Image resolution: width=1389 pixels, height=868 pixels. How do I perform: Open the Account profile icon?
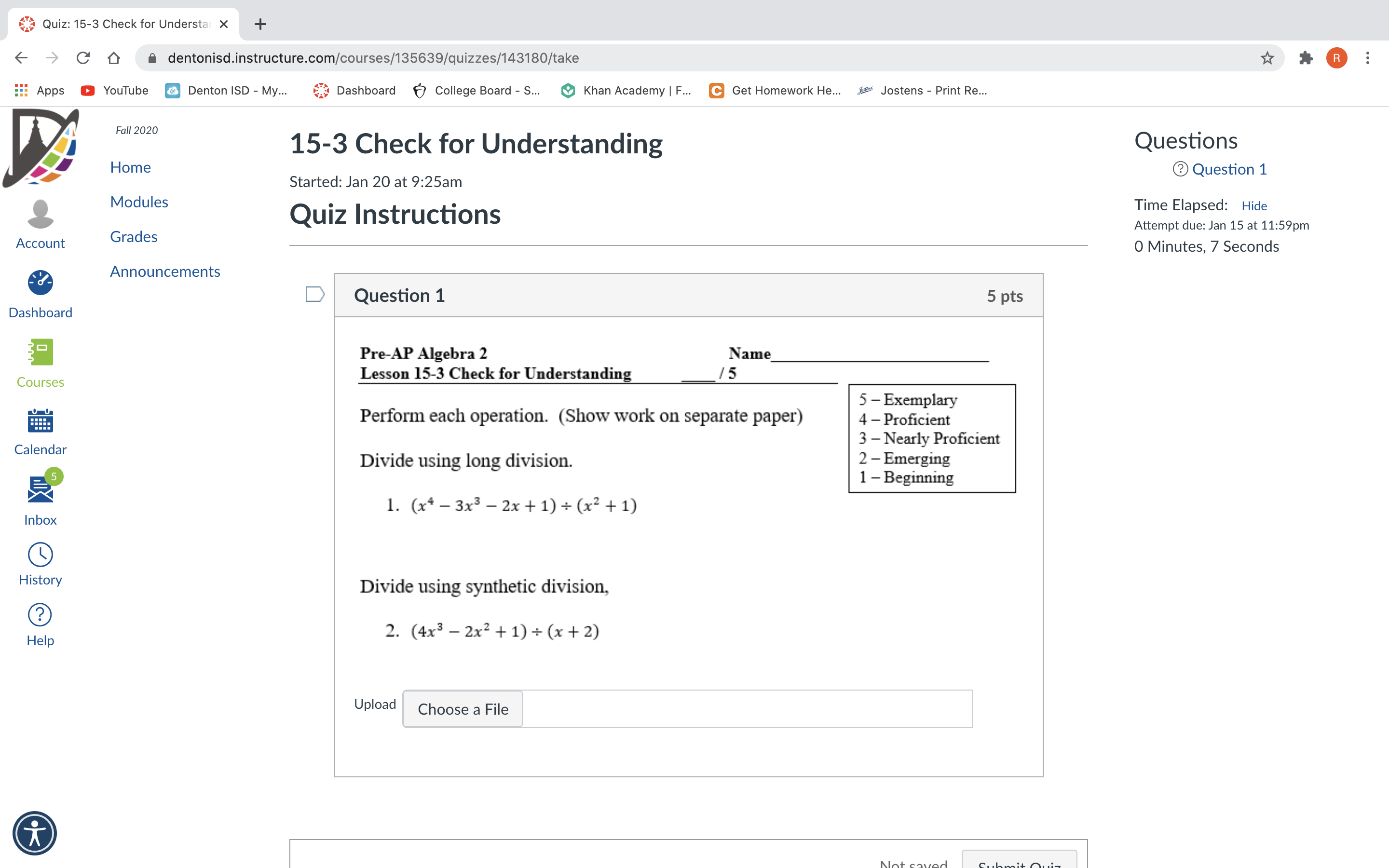coord(40,214)
